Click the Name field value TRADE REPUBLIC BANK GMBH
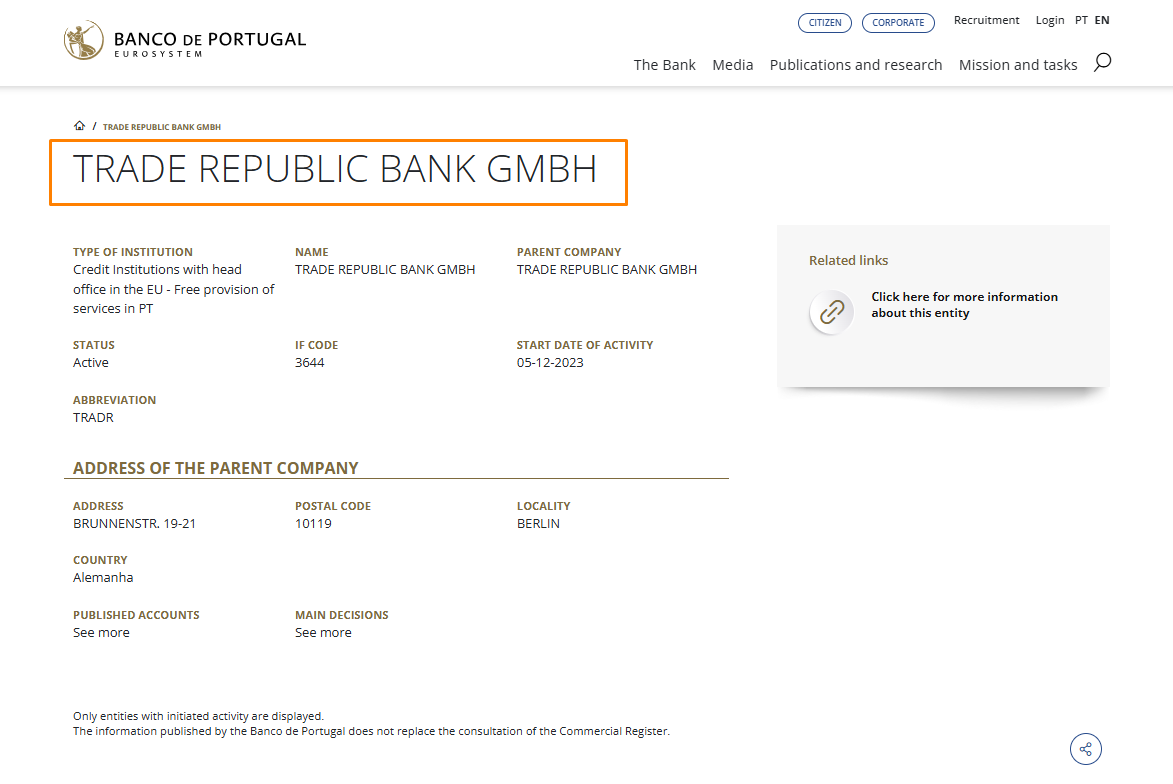 click(385, 269)
